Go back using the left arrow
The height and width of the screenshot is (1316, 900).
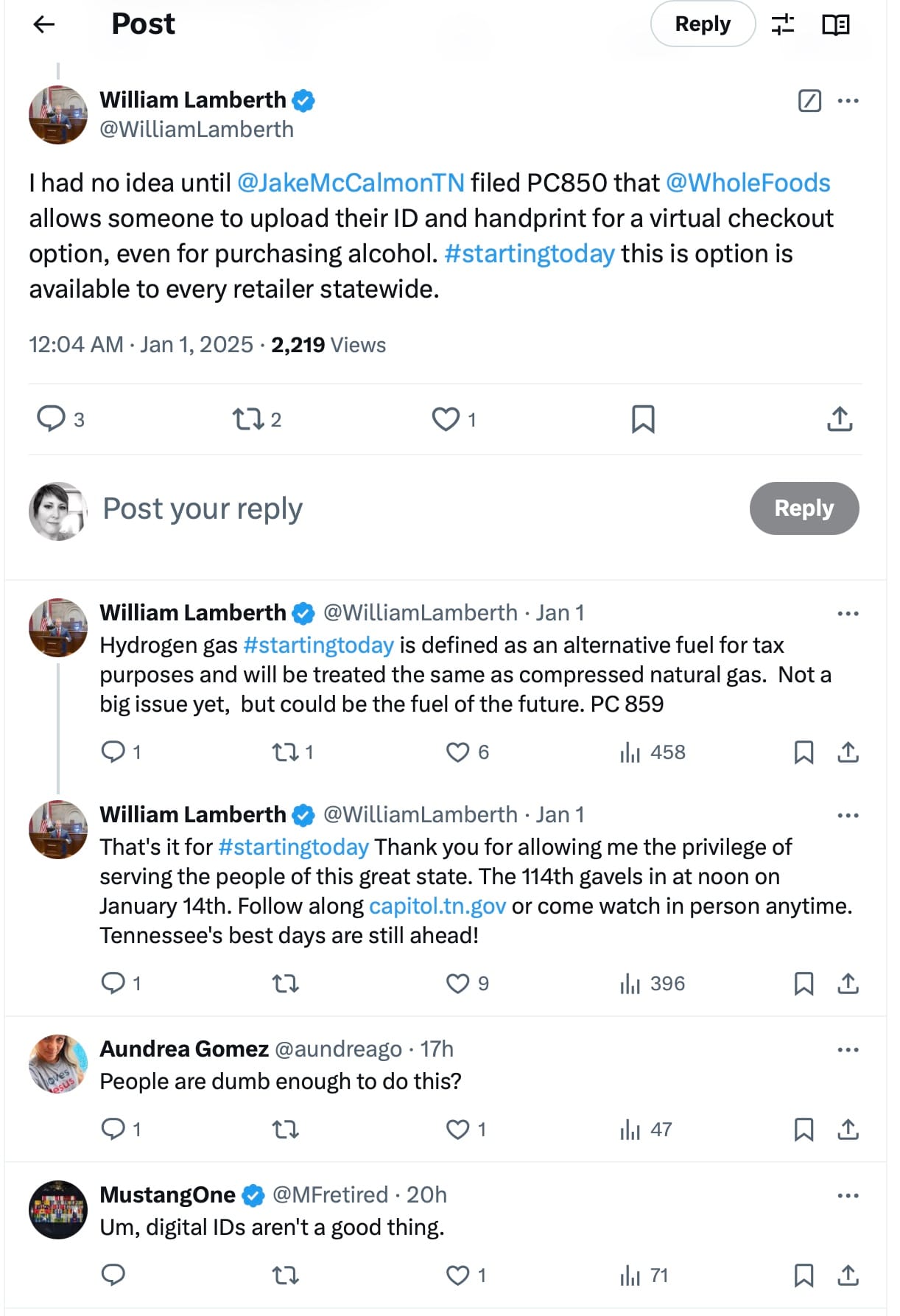click(x=44, y=24)
